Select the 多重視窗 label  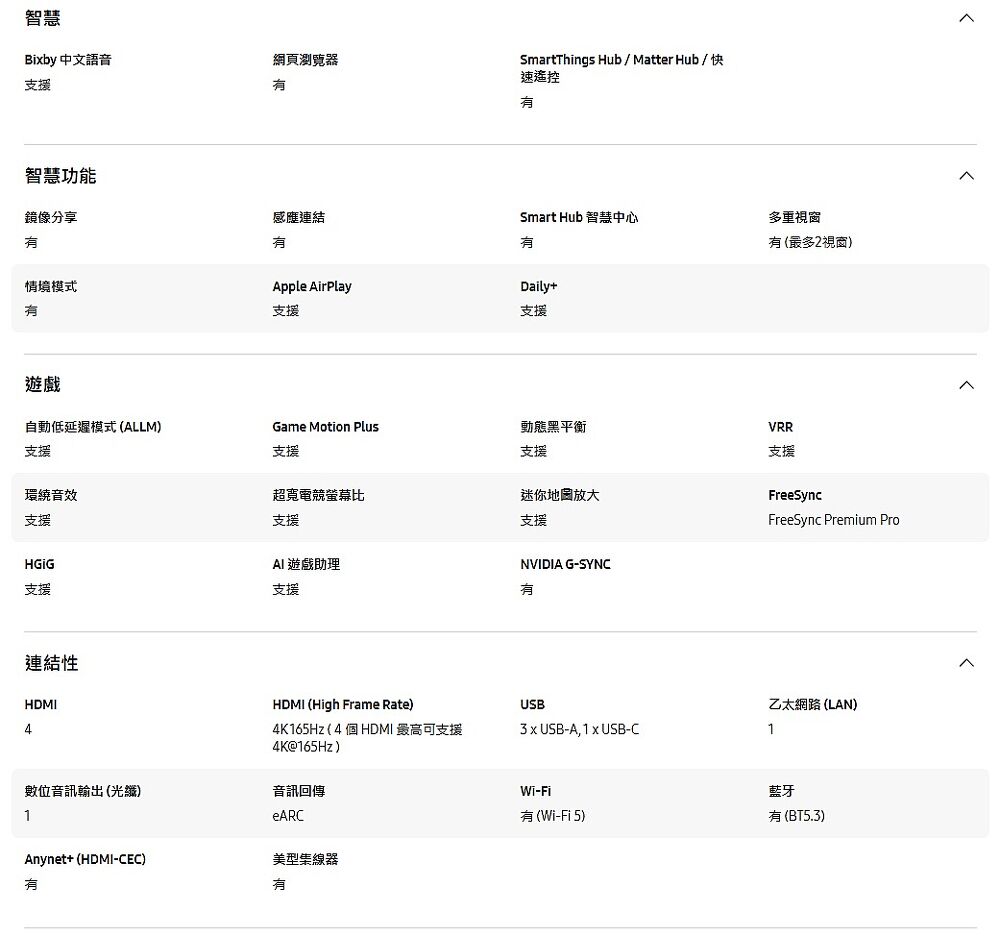point(795,217)
